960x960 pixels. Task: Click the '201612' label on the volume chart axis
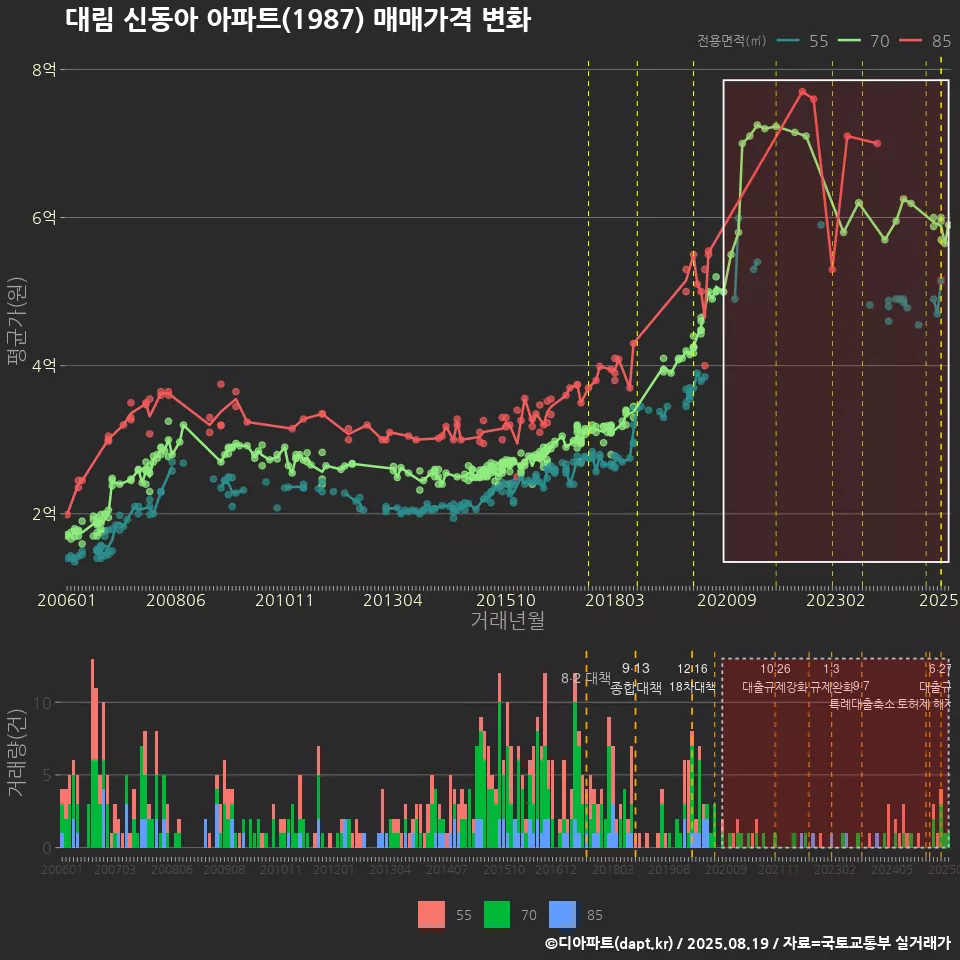pos(556,869)
